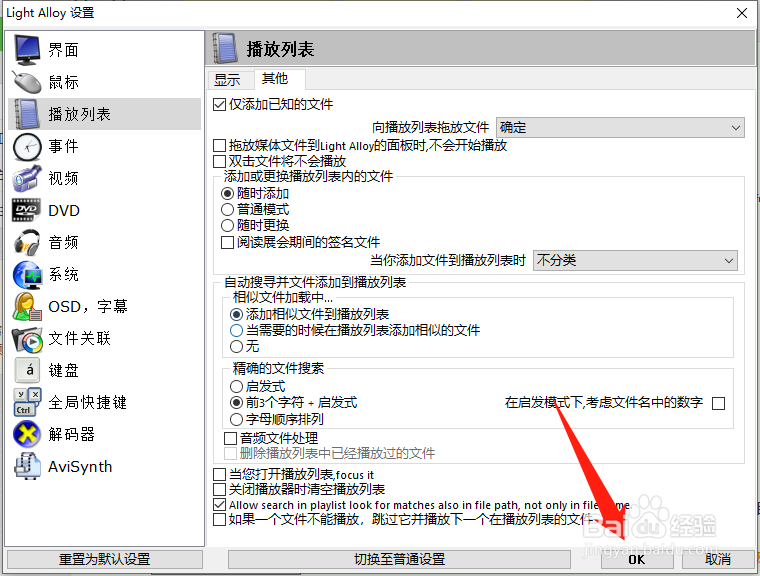Select 启发式 search radio
Screen dimensions: 760x576
tap(236, 386)
